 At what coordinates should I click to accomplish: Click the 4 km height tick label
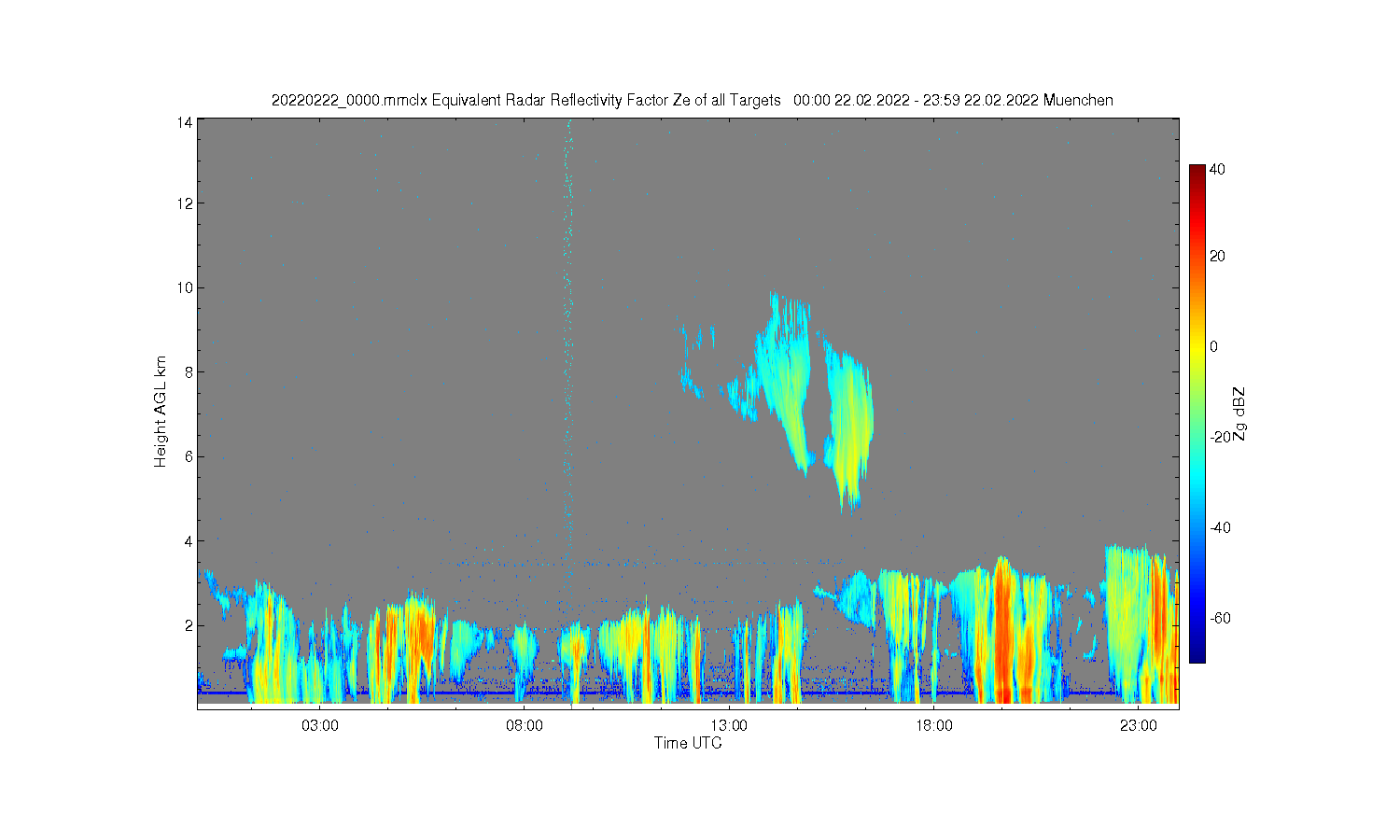pos(189,540)
